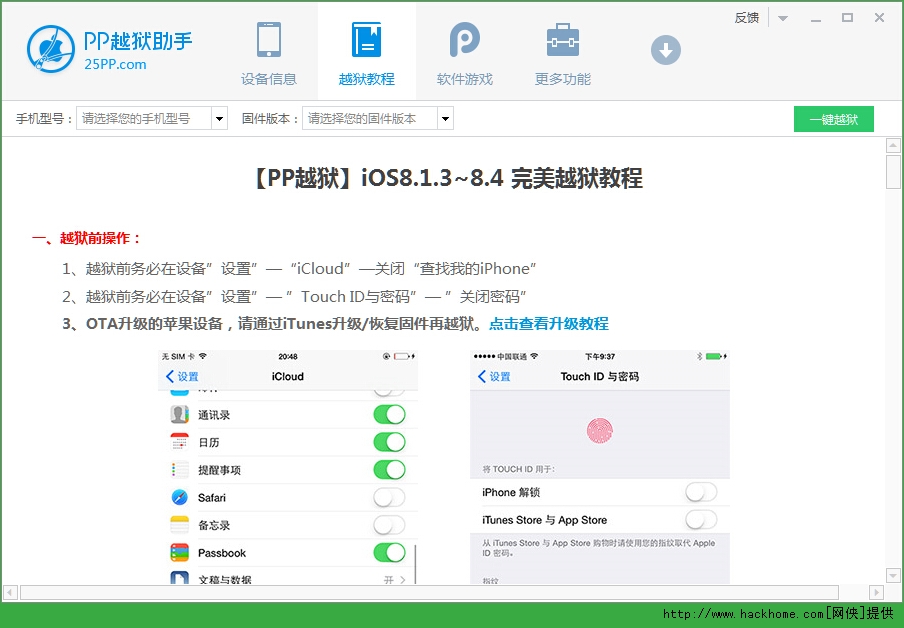The height and width of the screenshot is (628, 904).
Task: Click the vertical scrollbar thumb
Action: [x=893, y=171]
